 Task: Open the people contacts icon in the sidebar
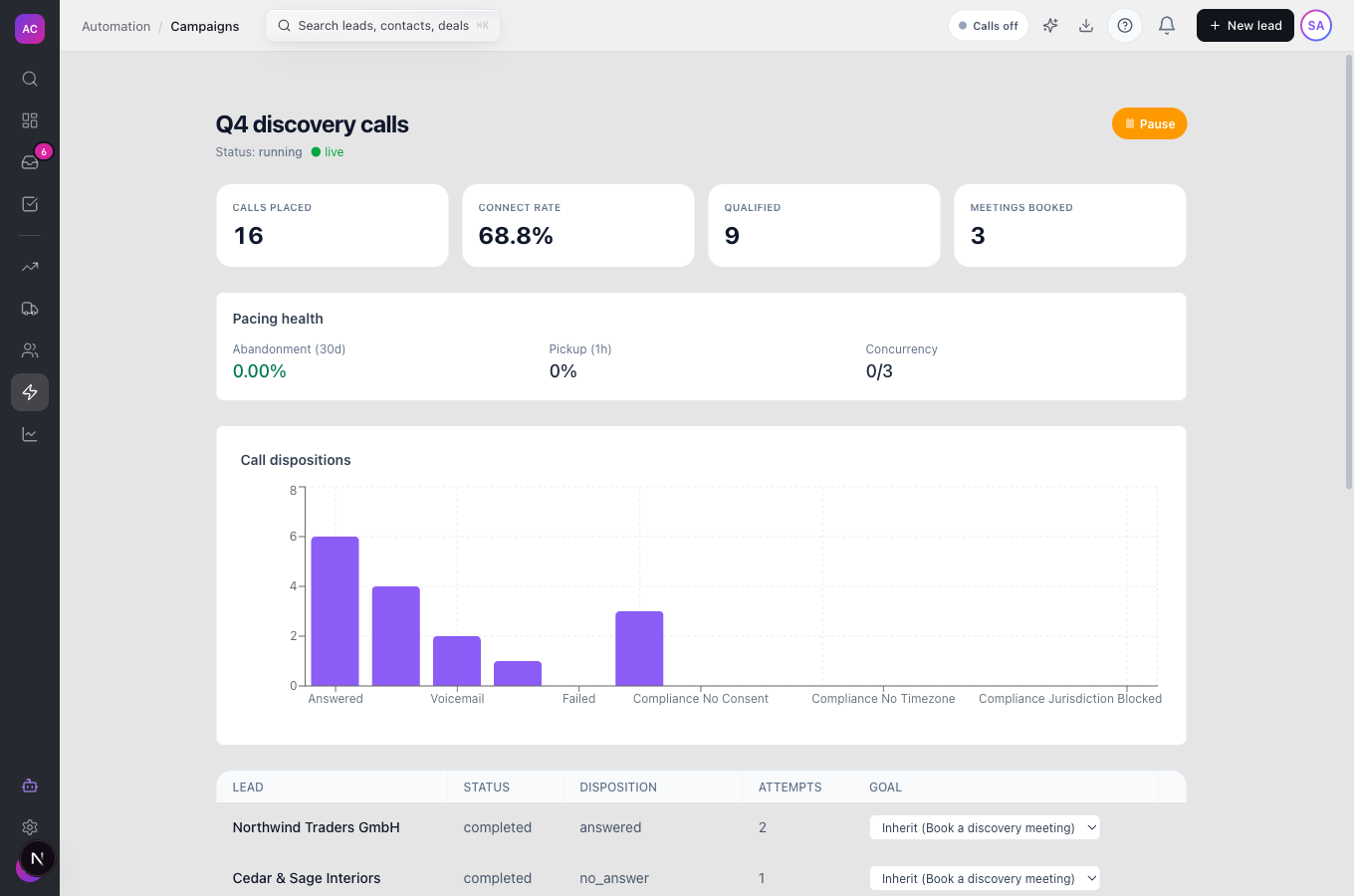tap(30, 350)
